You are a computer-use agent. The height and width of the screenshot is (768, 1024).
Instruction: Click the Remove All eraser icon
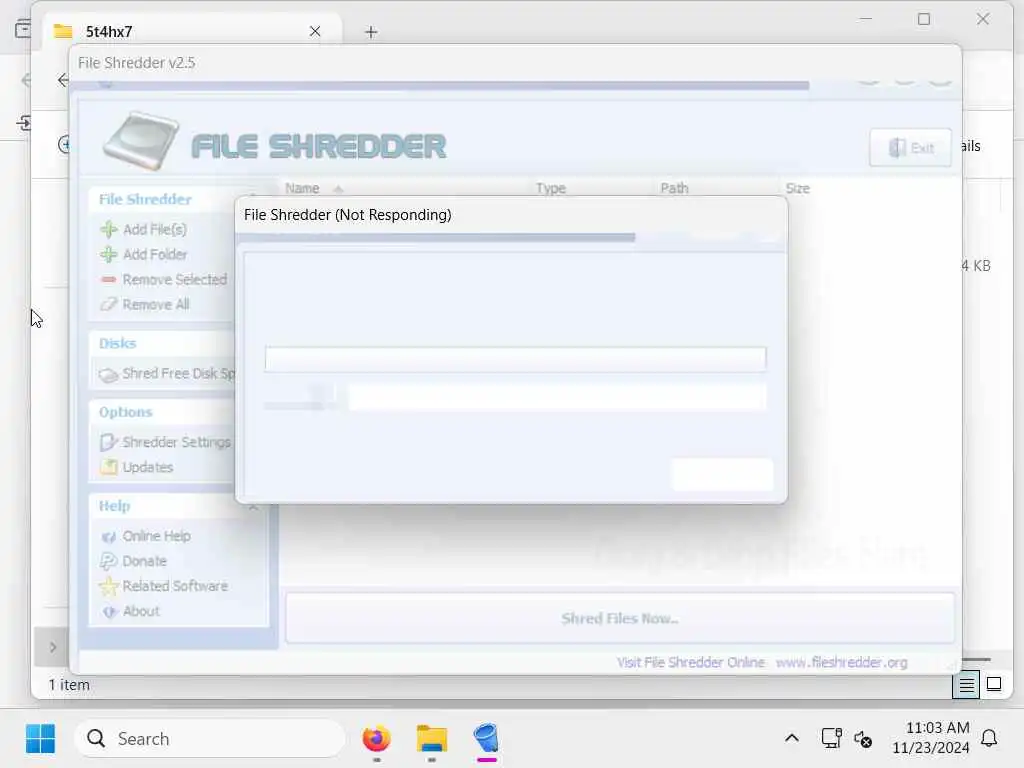(108, 304)
